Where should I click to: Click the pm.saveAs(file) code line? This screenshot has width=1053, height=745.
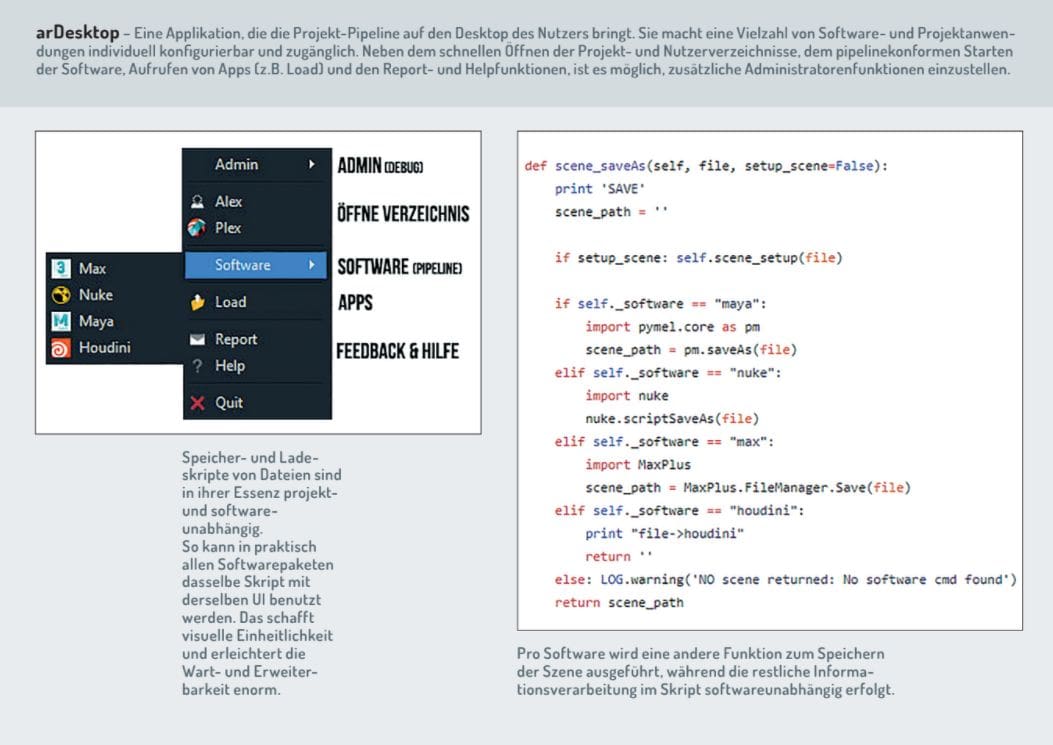pyautogui.click(x=691, y=350)
